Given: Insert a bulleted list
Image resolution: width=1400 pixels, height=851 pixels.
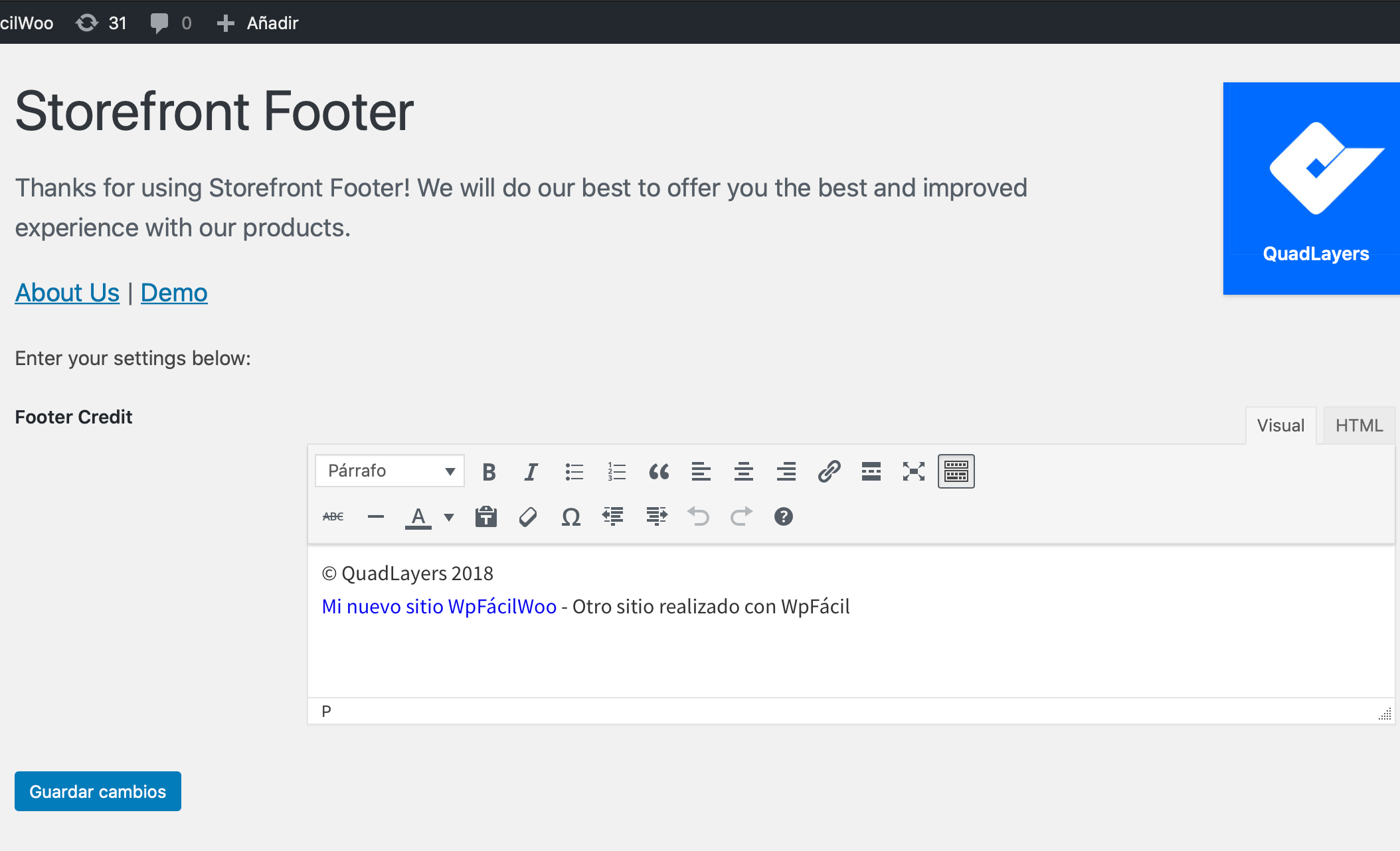Looking at the screenshot, I should click(x=574, y=471).
